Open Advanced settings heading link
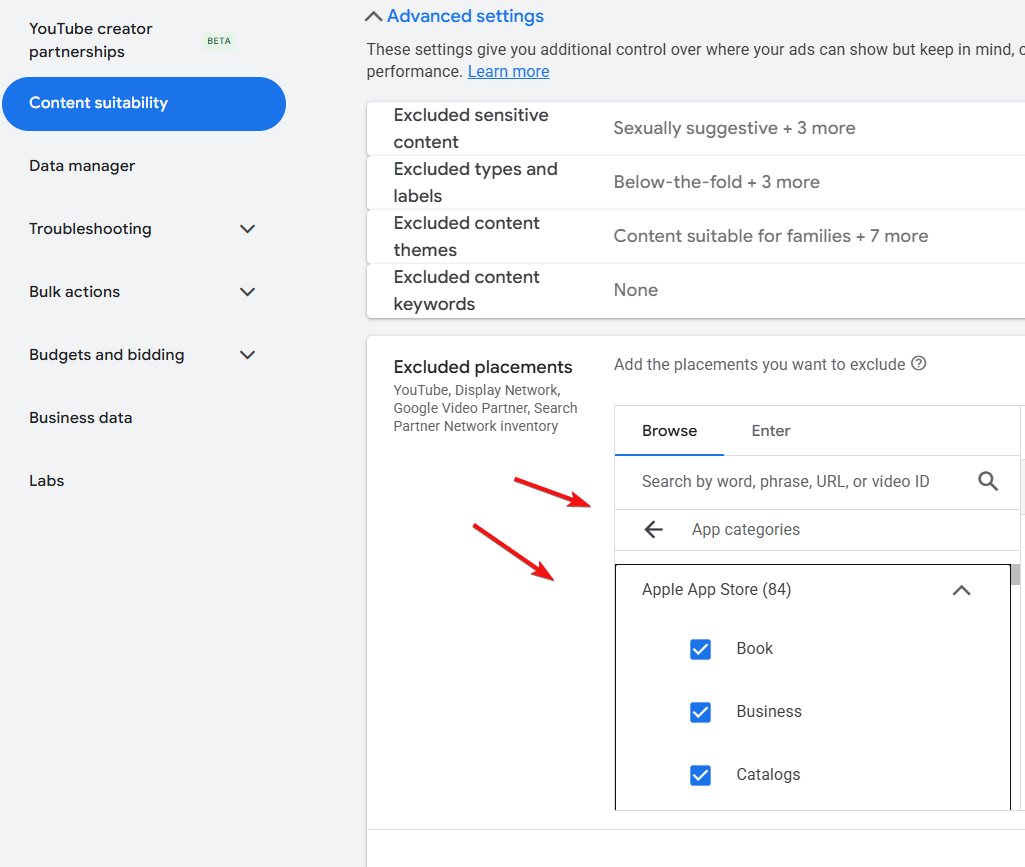The image size is (1025, 867). point(465,16)
